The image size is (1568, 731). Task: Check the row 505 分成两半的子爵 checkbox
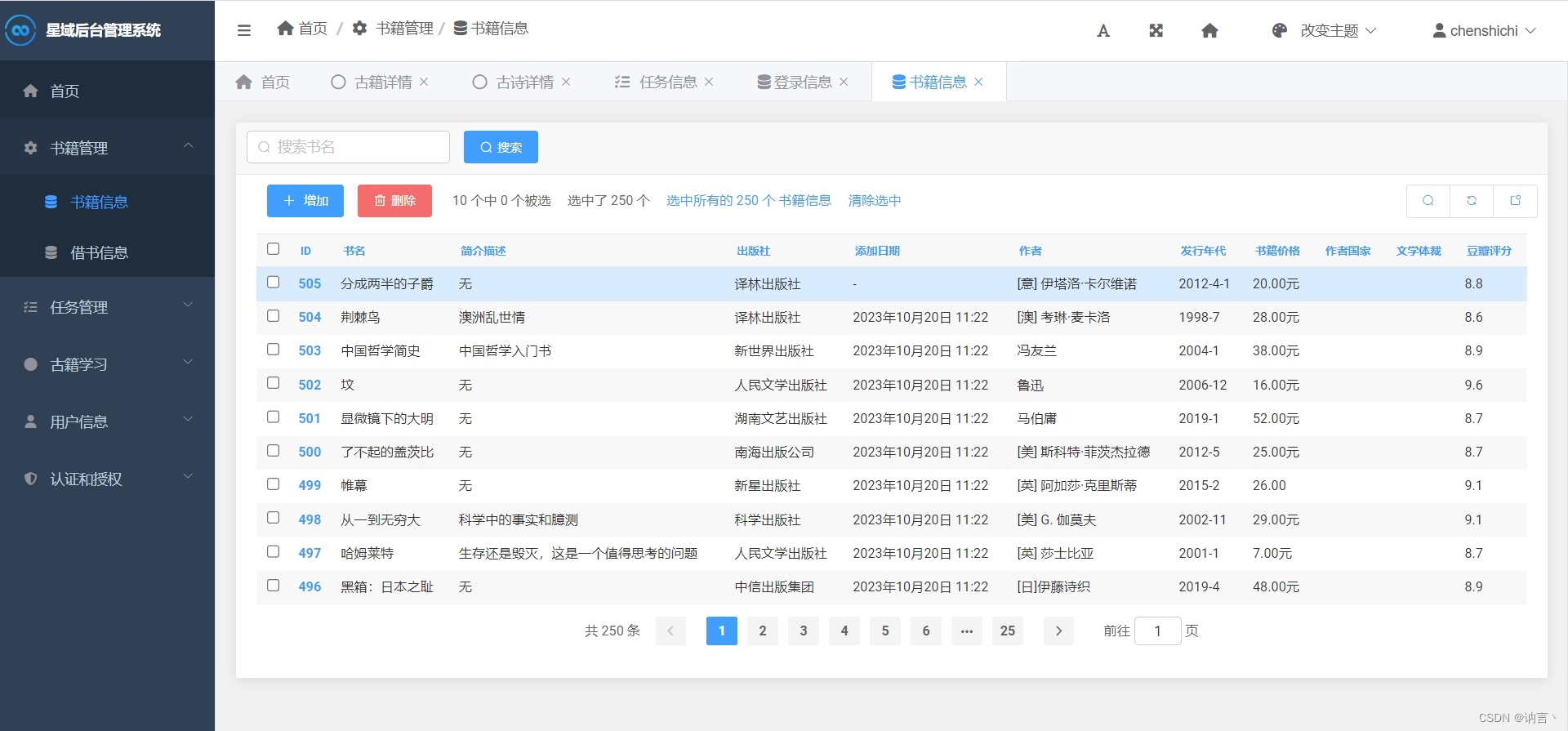(x=274, y=283)
